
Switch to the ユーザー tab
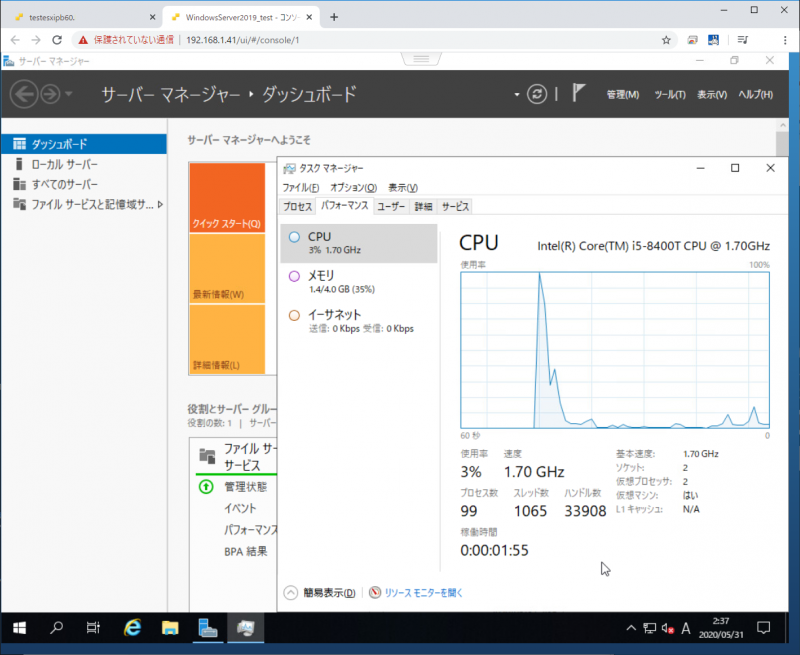391,207
